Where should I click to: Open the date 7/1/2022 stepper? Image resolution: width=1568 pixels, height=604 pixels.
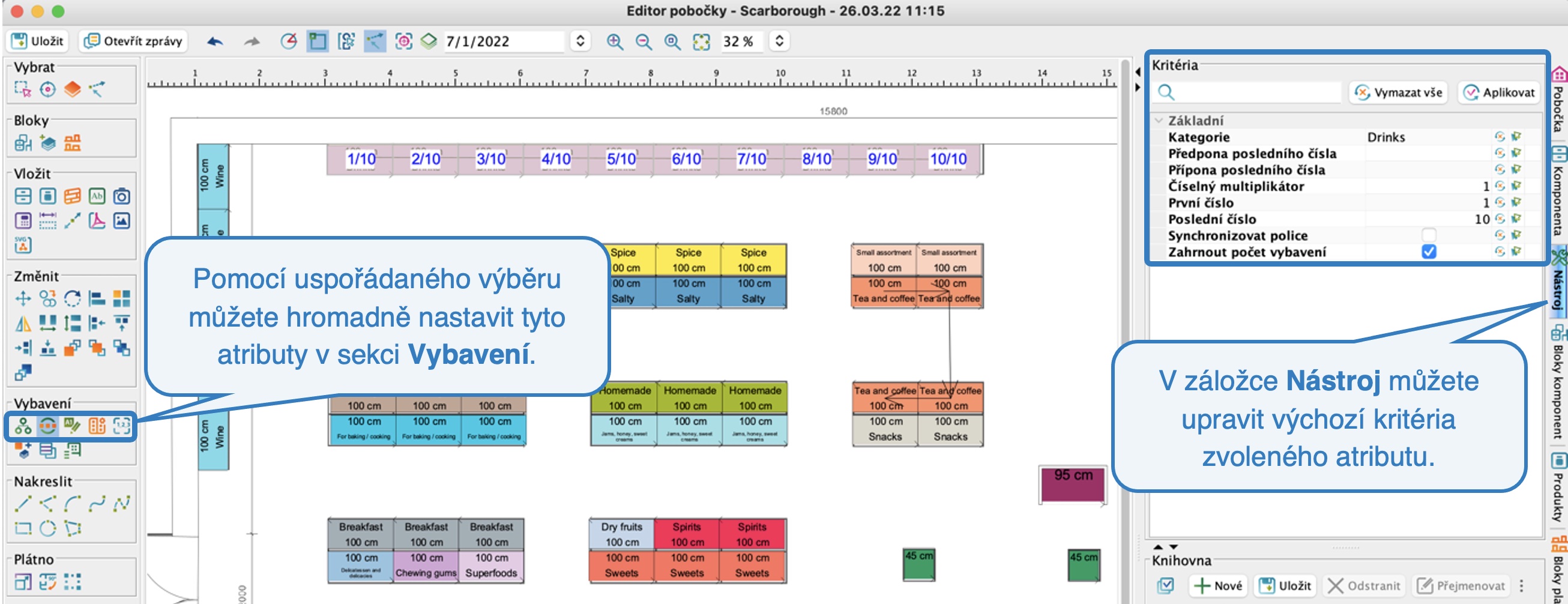pyautogui.click(x=580, y=41)
